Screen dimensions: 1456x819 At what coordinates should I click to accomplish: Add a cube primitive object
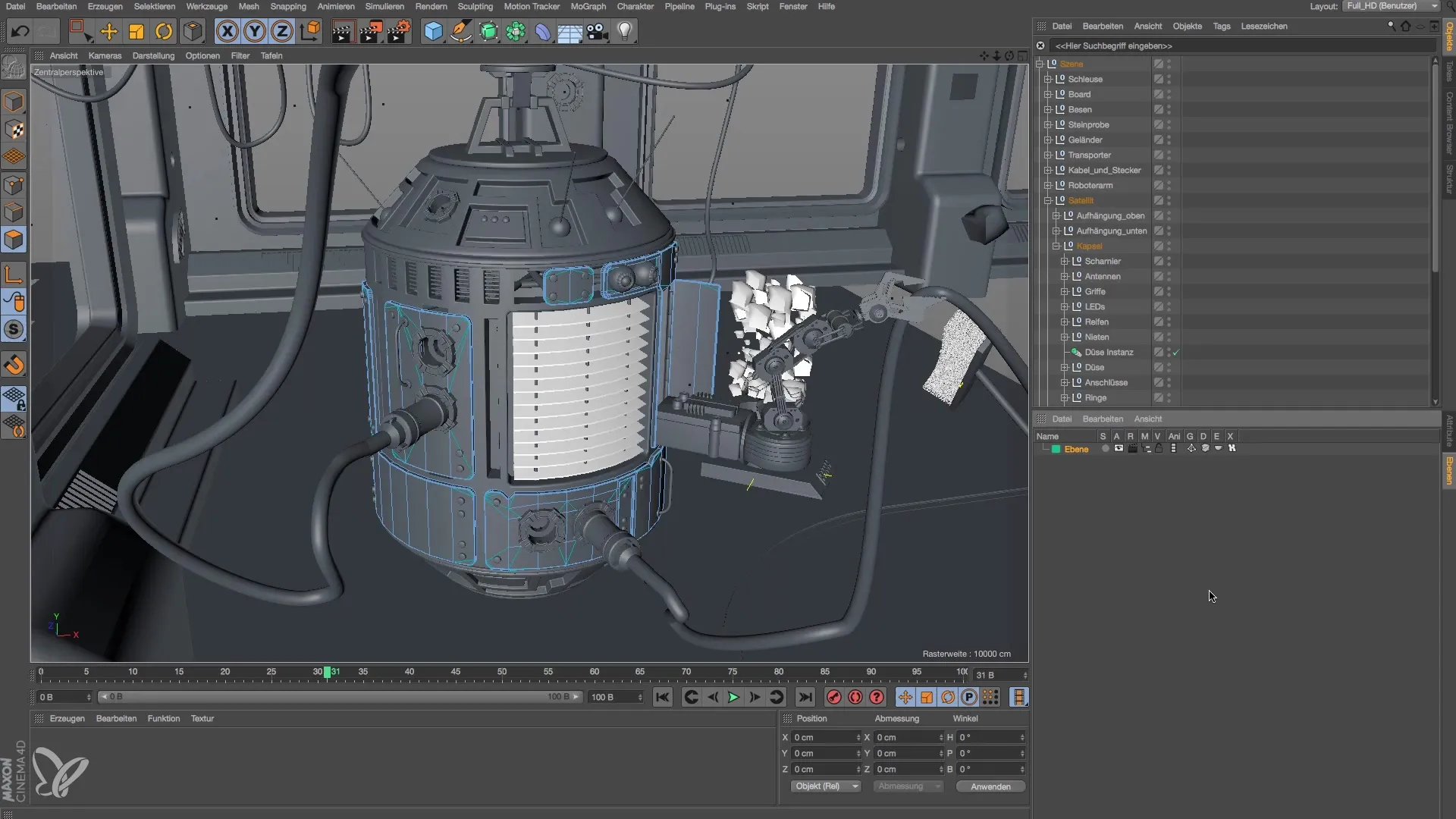tap(433, 31)
